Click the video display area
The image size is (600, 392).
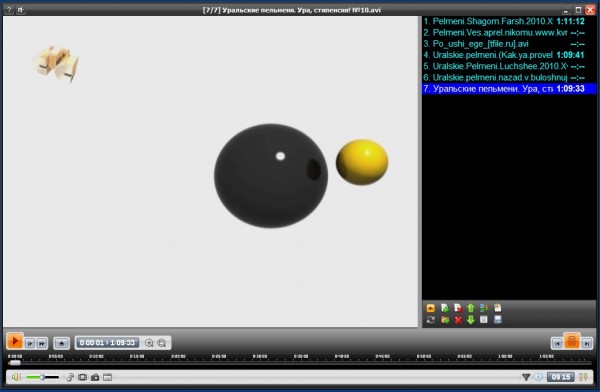coord(210,172)
